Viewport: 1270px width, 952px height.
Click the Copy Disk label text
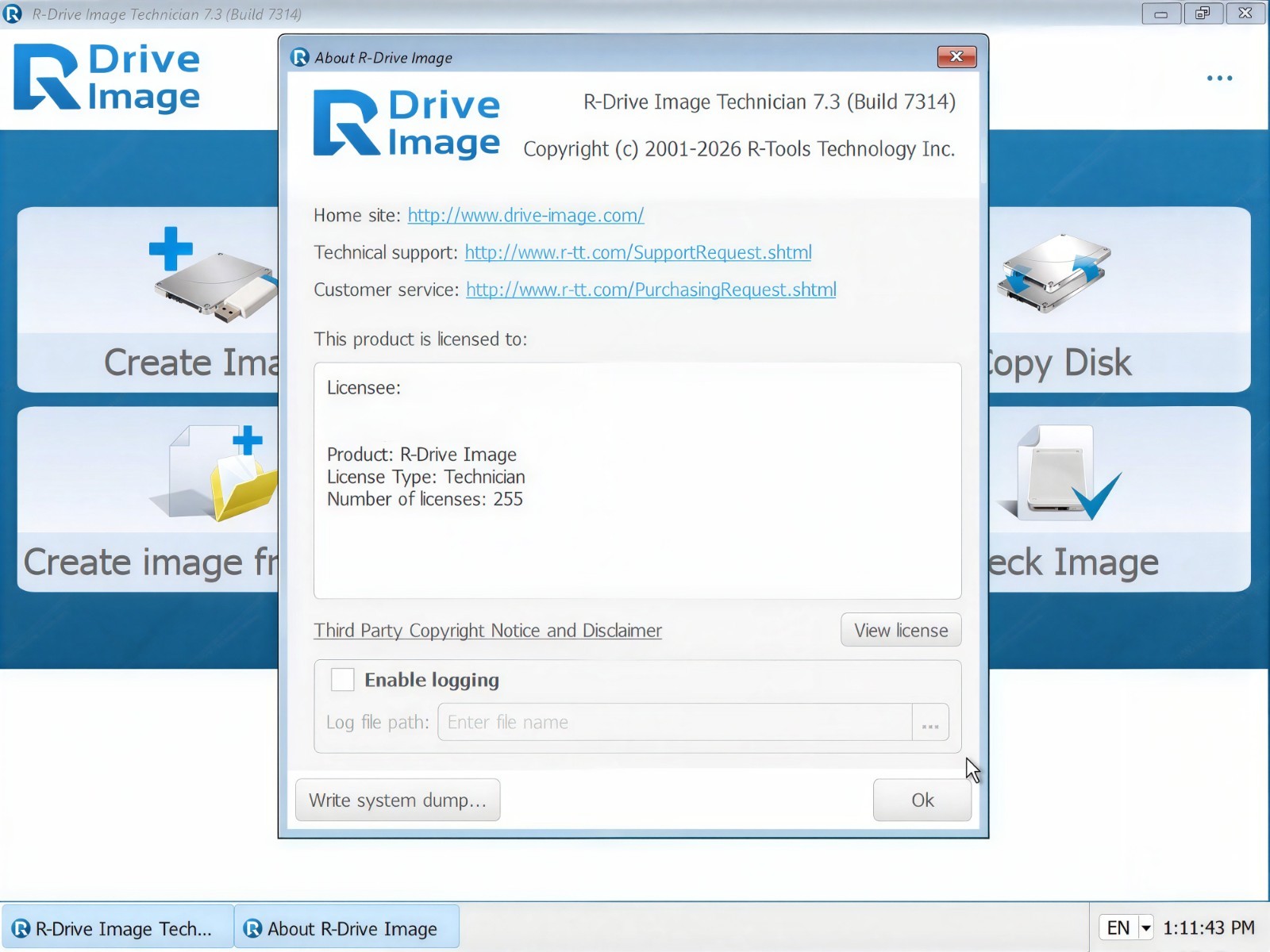pyautogui.click(x=1060, y=363)
